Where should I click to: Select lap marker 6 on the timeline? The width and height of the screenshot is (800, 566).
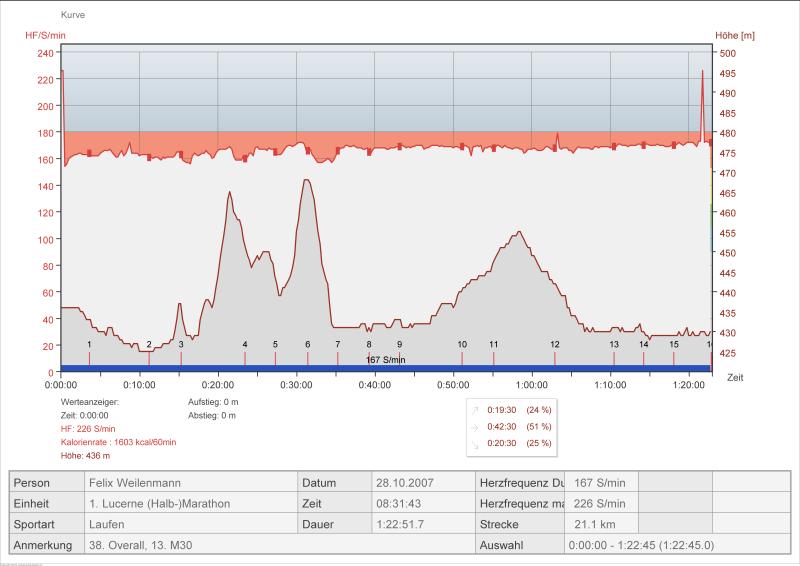pyautogui.click(x=307, y=345)
